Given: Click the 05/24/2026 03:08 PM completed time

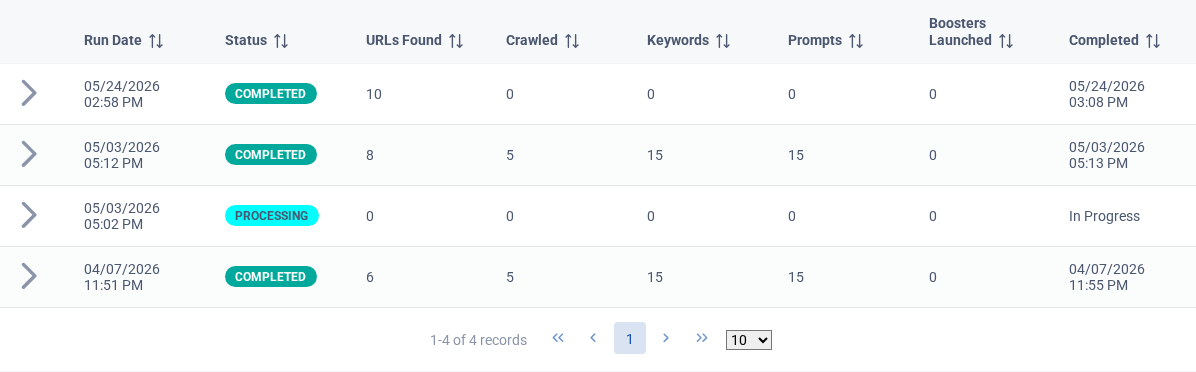Looking at the screenshot, I should [1107, 94].
